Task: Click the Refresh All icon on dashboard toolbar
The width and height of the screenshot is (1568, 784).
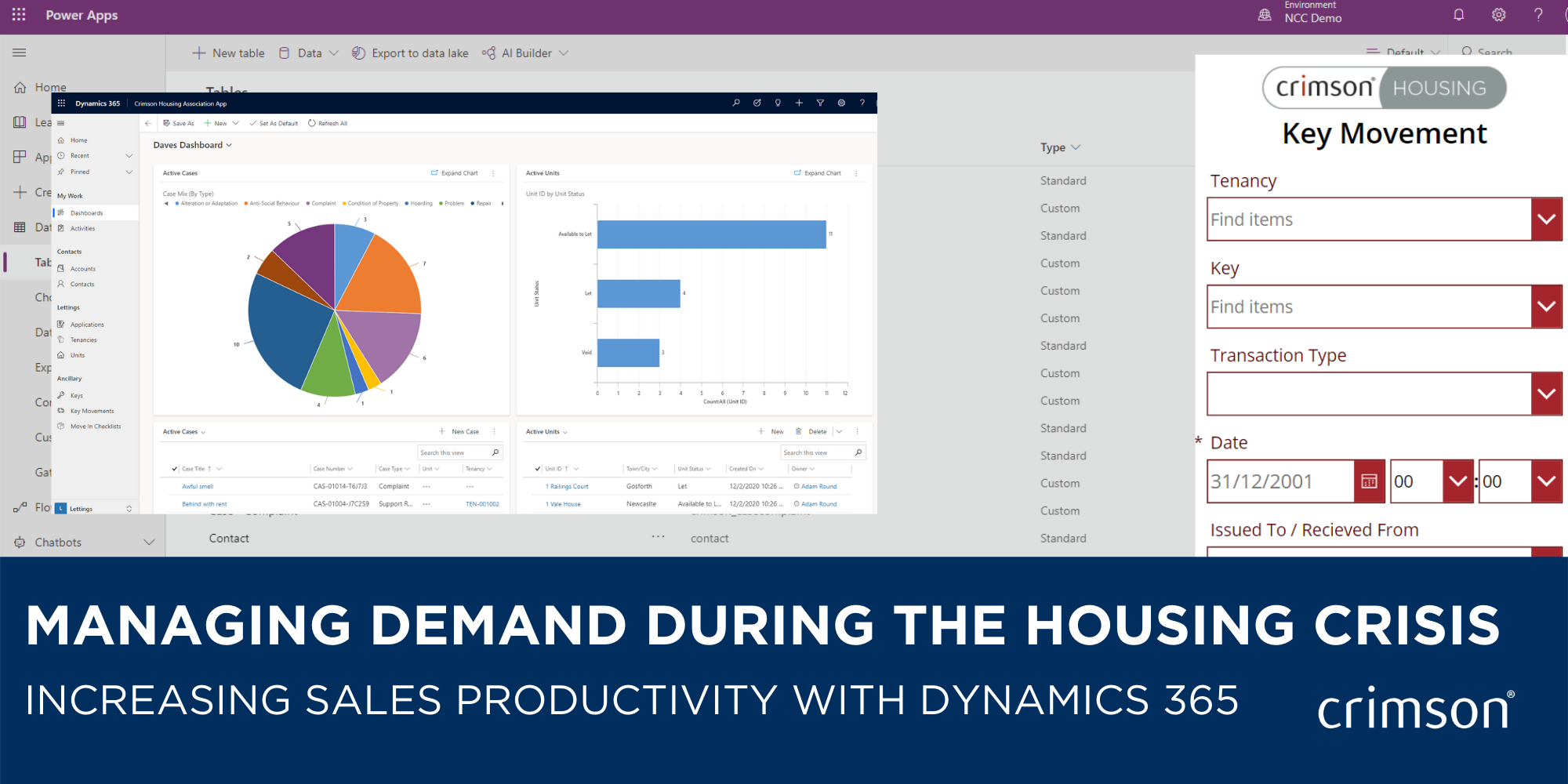Action: pyautogui.click(x=312, y=123)
